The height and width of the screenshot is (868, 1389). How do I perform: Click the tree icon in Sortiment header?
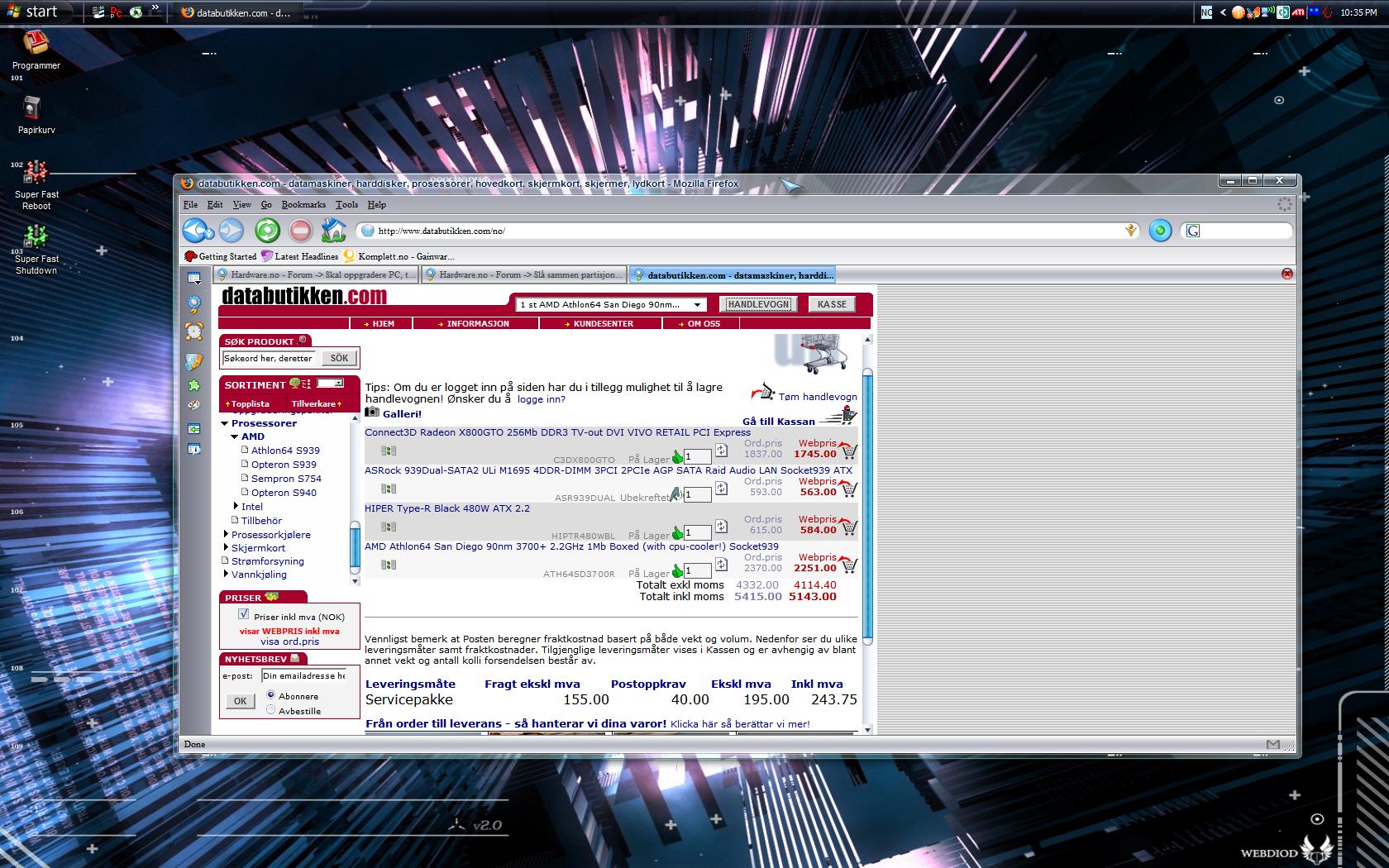click(294, 384)
